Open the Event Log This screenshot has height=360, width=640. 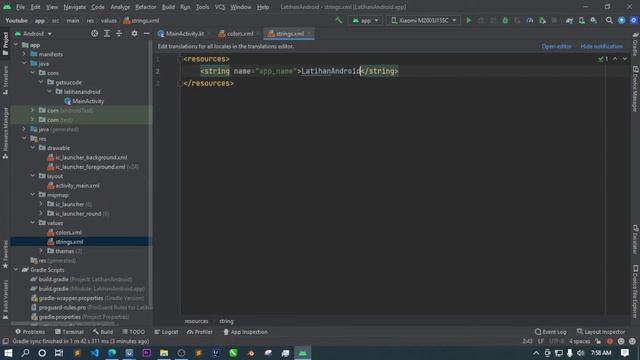tap(551, 332)
